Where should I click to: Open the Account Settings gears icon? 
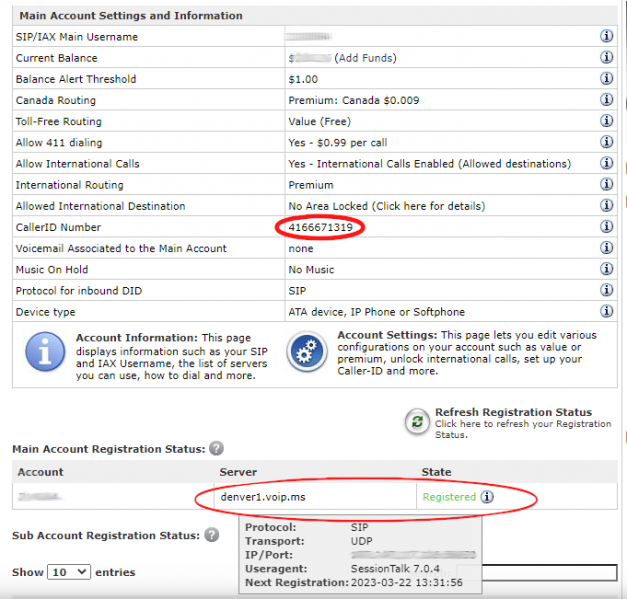click(307, 352)
